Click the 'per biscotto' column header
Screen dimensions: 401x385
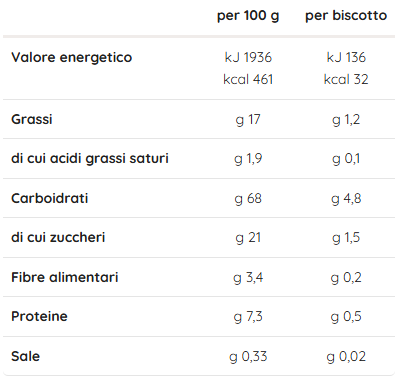[x=346, y=16]
